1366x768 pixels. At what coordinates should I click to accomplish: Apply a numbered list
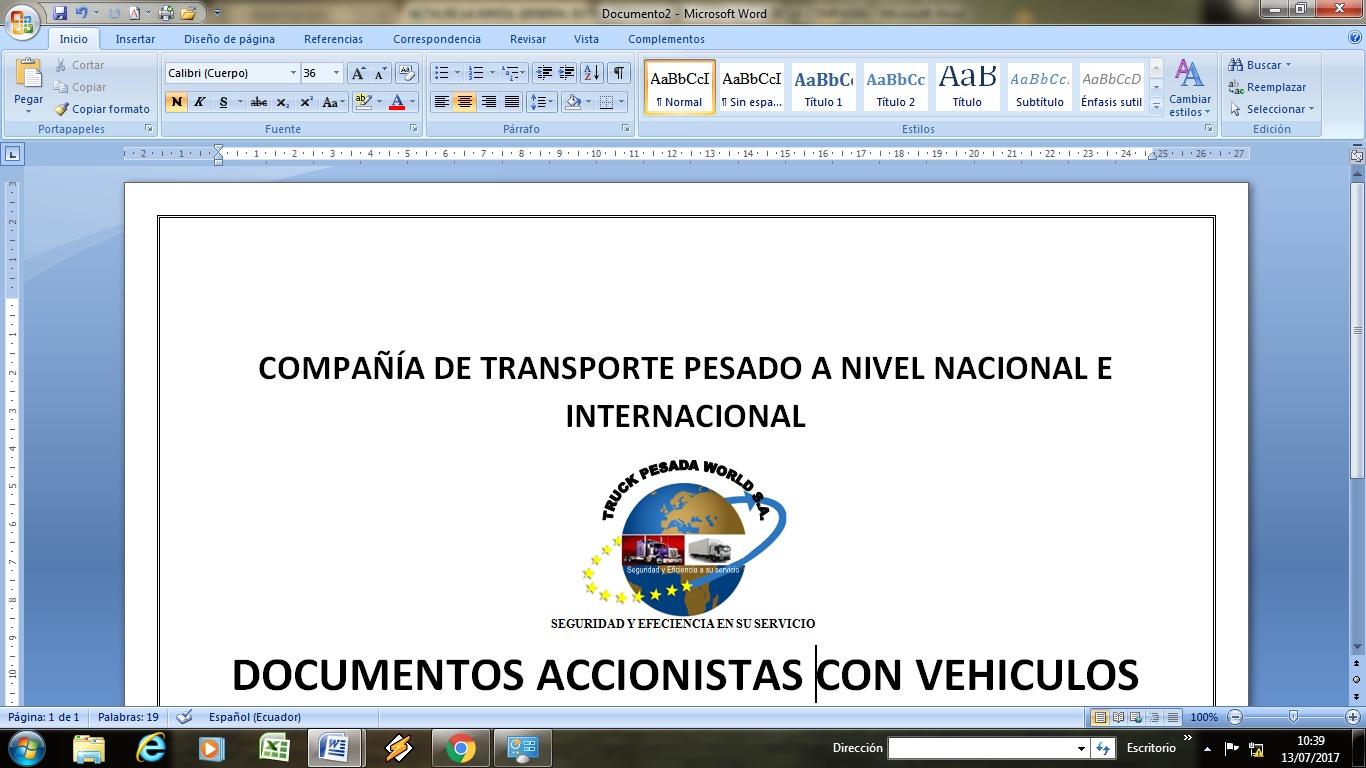point(476,73)
